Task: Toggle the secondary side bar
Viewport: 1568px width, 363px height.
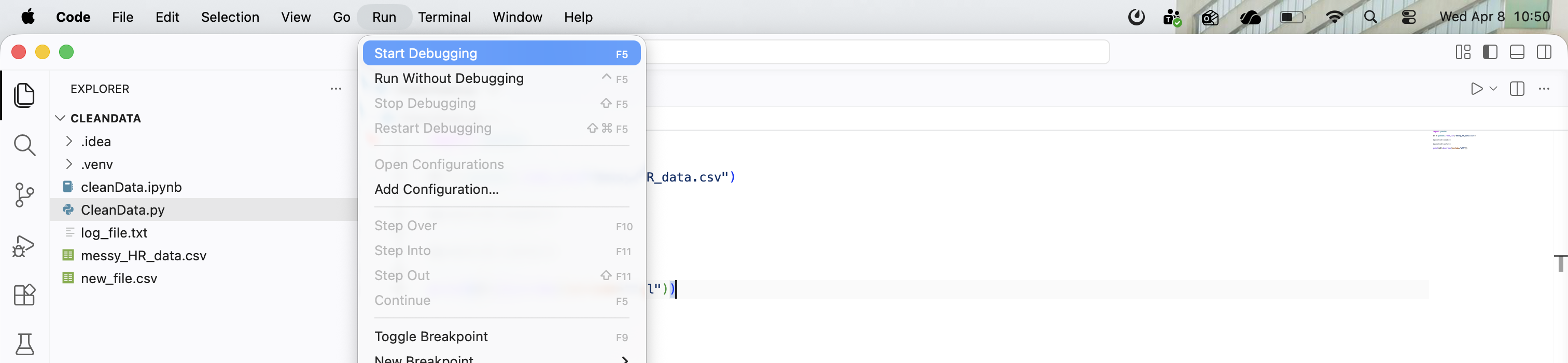Action: (1544, 52)
